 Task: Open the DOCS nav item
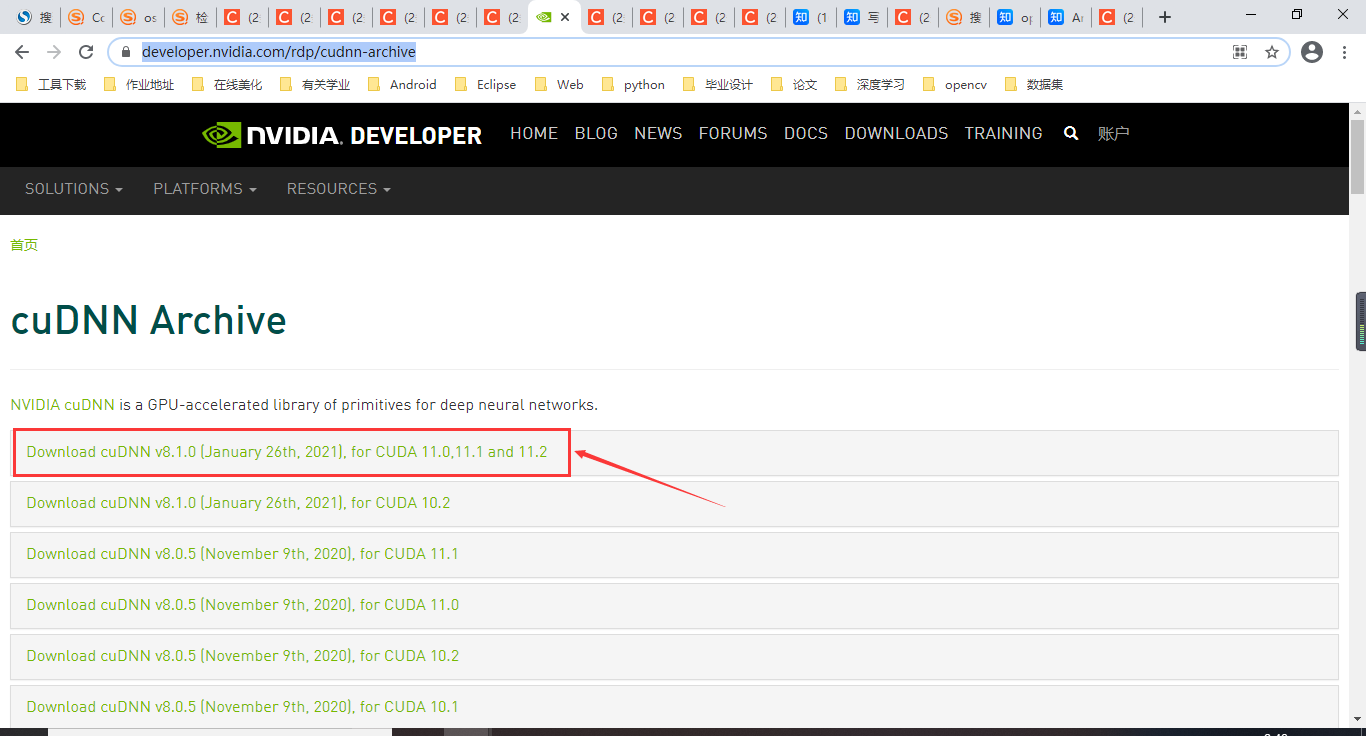(806, 134)
